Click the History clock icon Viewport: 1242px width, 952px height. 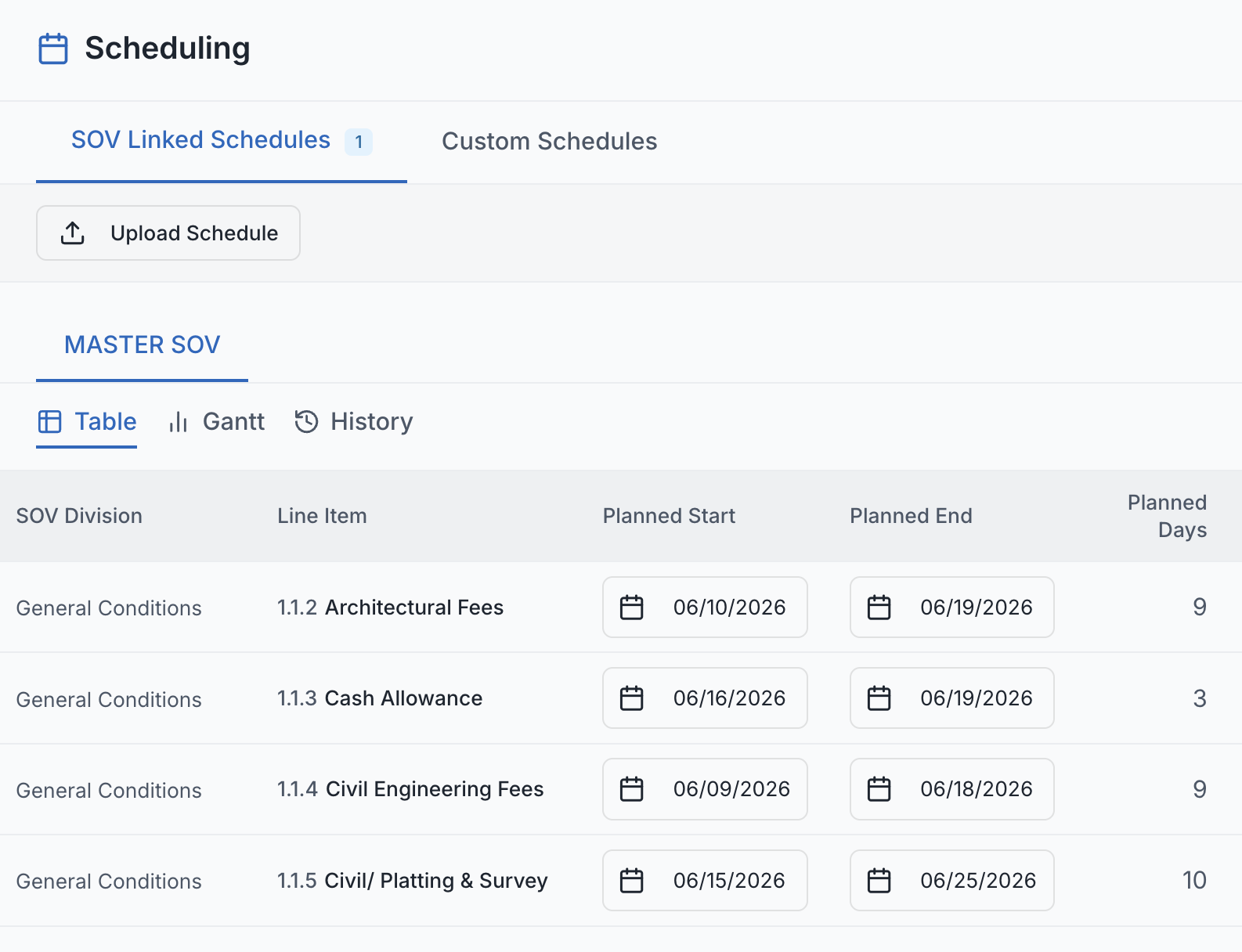pos(306,421)
